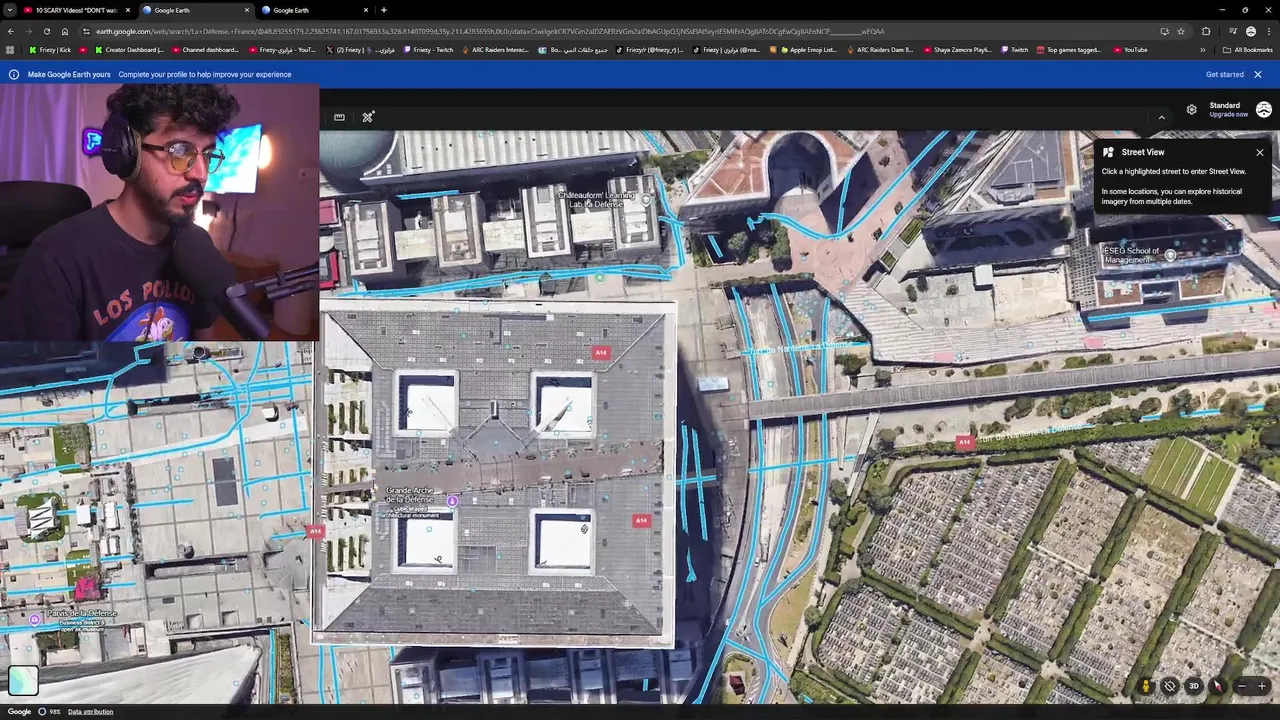Click Get started in the banner
The height and width of the screenshot is (720, 1280).
[x=1224, y=74]
